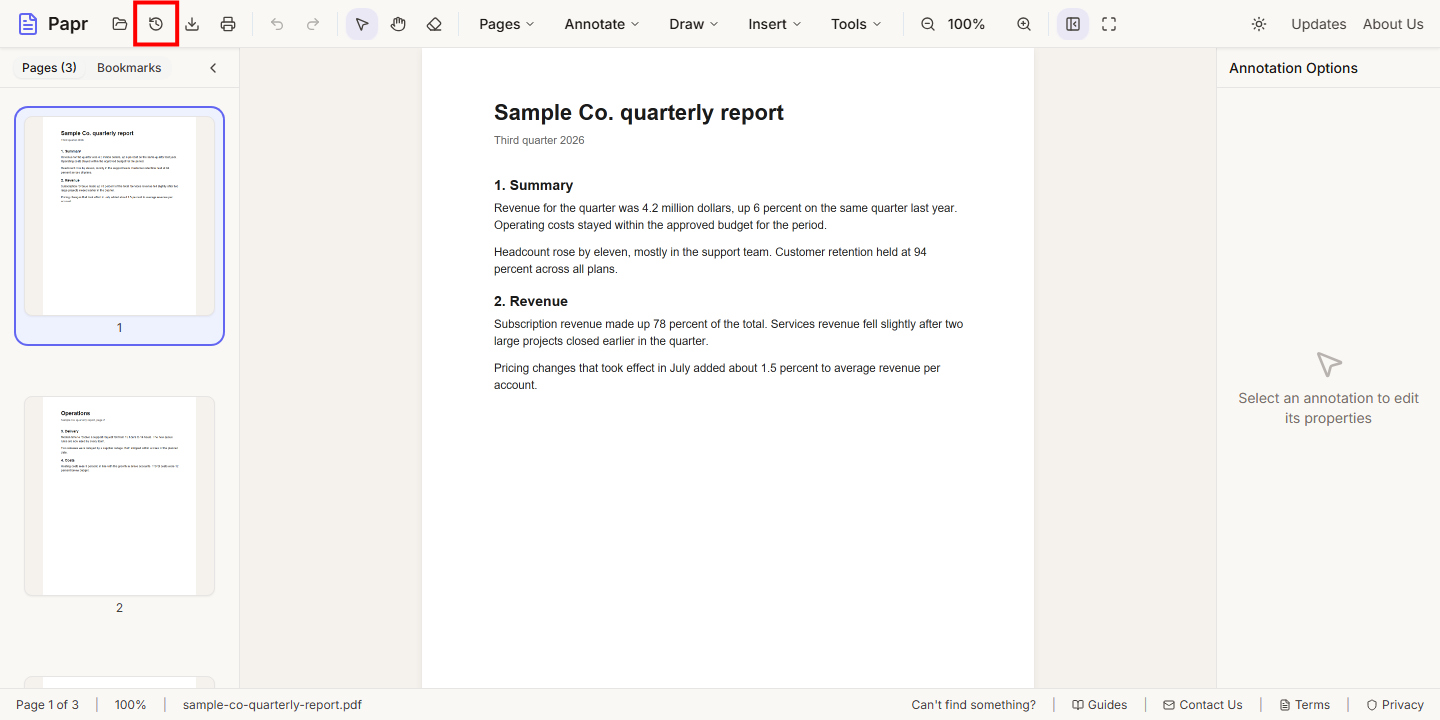This screenshot has height=720, width=1440.
Task: Click the file name sample-co-quarterly-report.pdf
Action: click(272, 705)
